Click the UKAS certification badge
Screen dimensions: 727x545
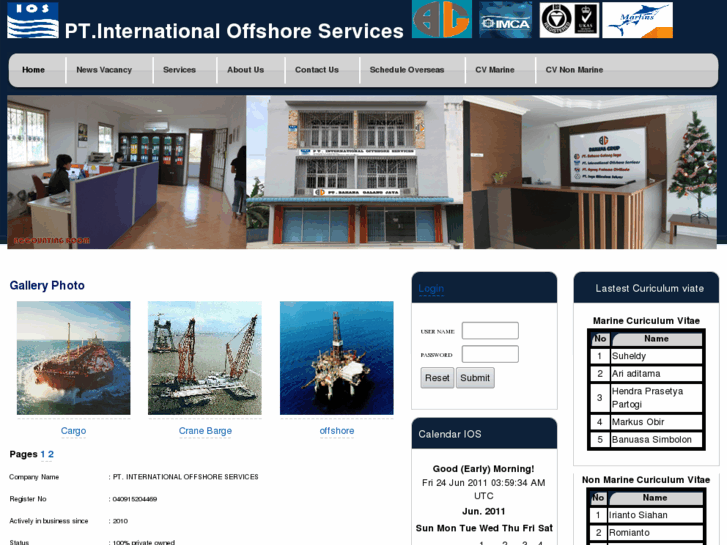(587, 19)
